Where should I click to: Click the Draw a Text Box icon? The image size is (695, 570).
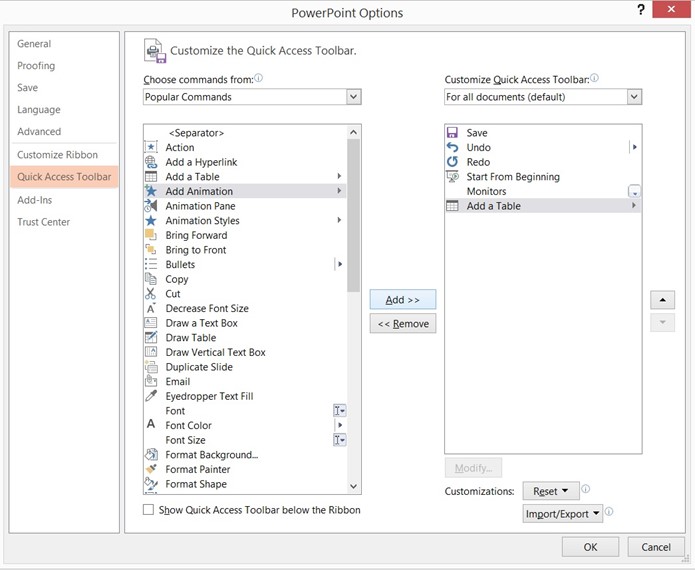[151, 323]
